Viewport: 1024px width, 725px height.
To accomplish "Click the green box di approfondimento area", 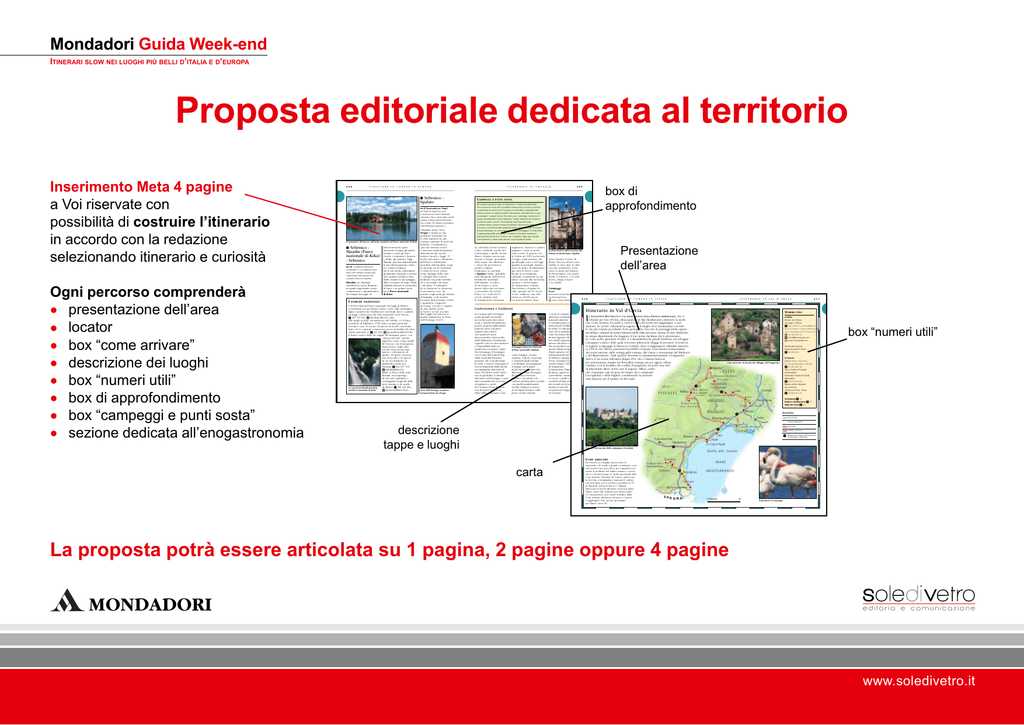I will [x=510, y=219].
